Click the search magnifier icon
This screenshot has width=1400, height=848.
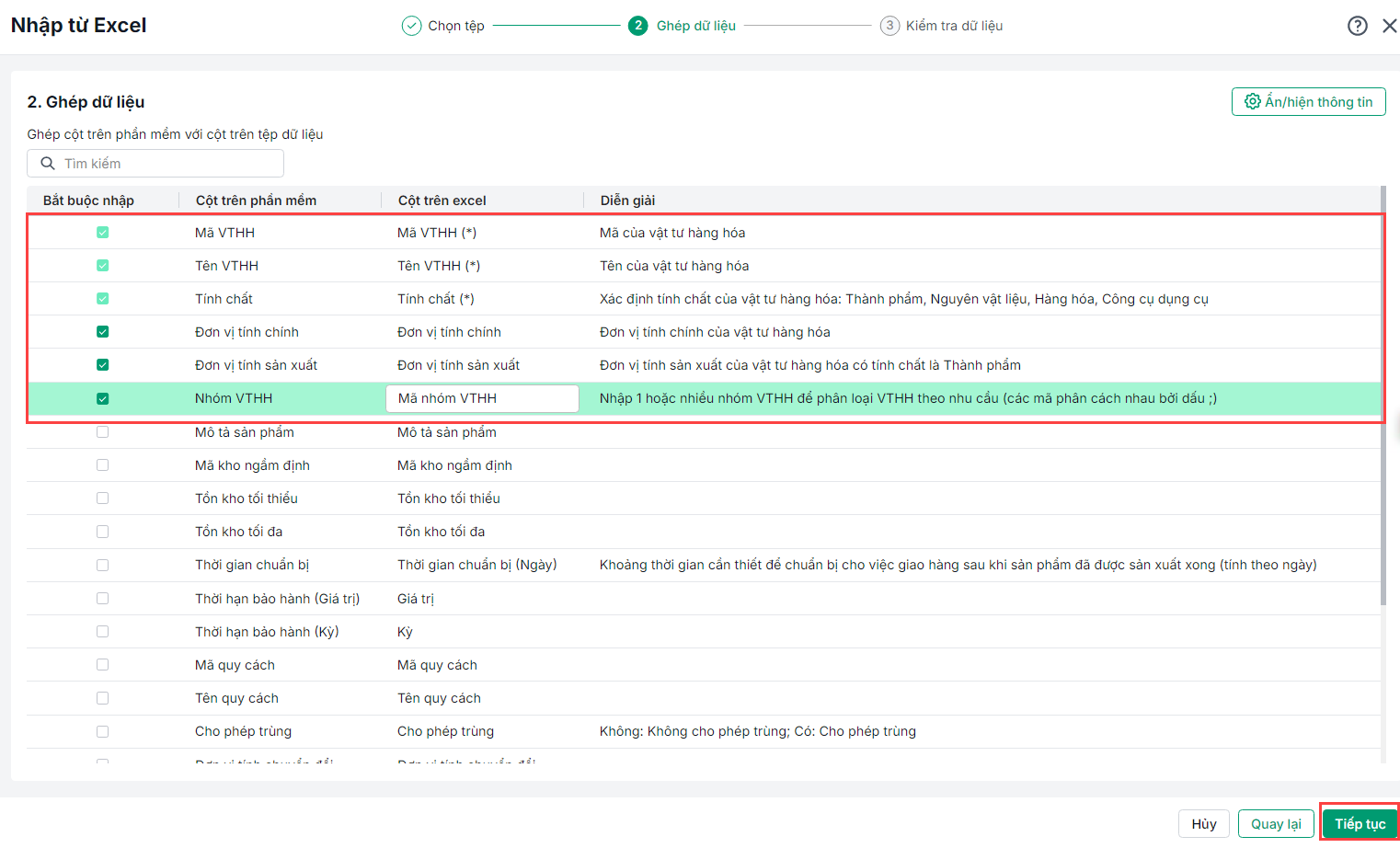(x=48, y=164)
